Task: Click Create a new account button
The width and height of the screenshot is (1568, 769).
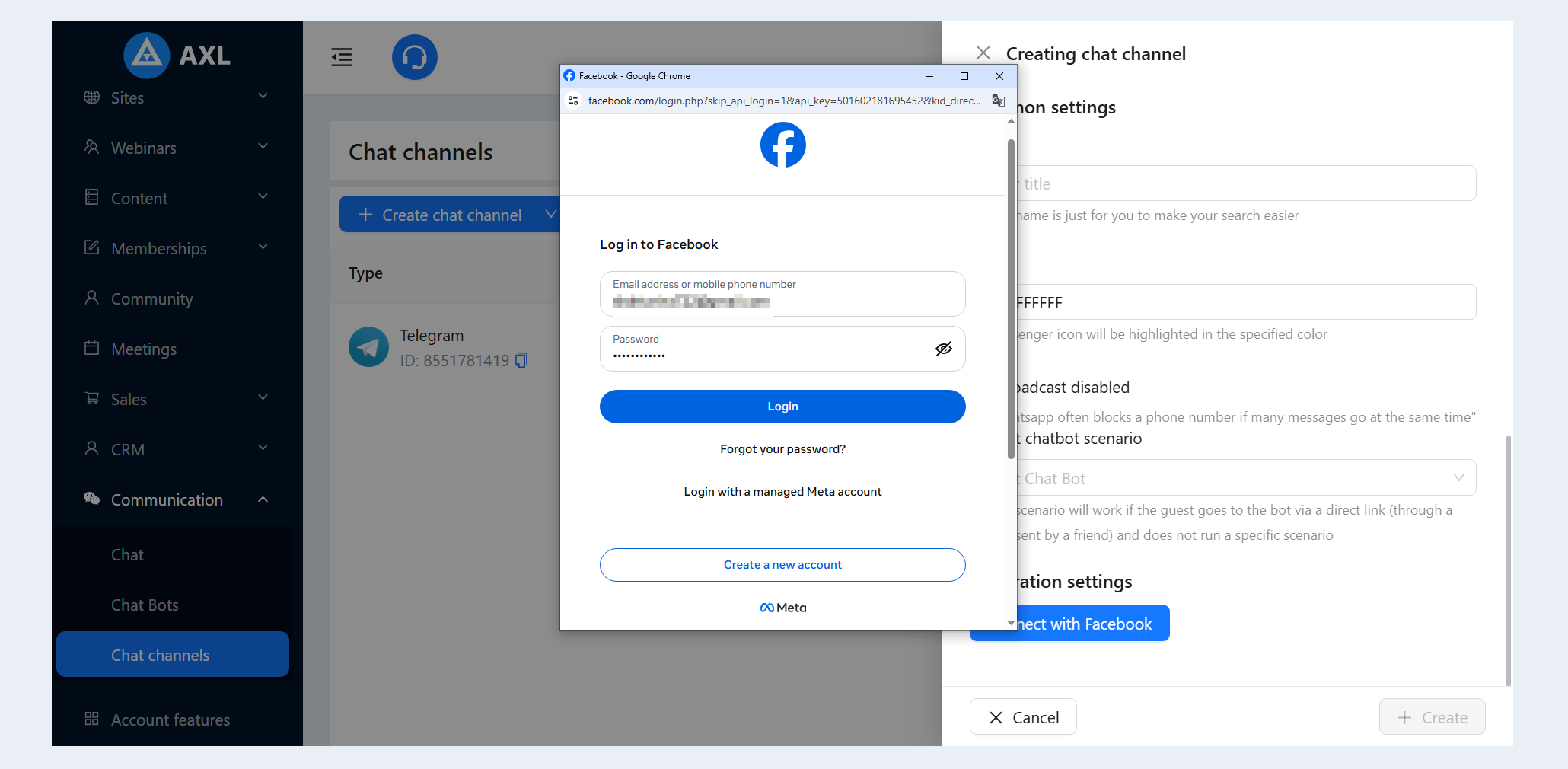Action: tap(782, 565)
